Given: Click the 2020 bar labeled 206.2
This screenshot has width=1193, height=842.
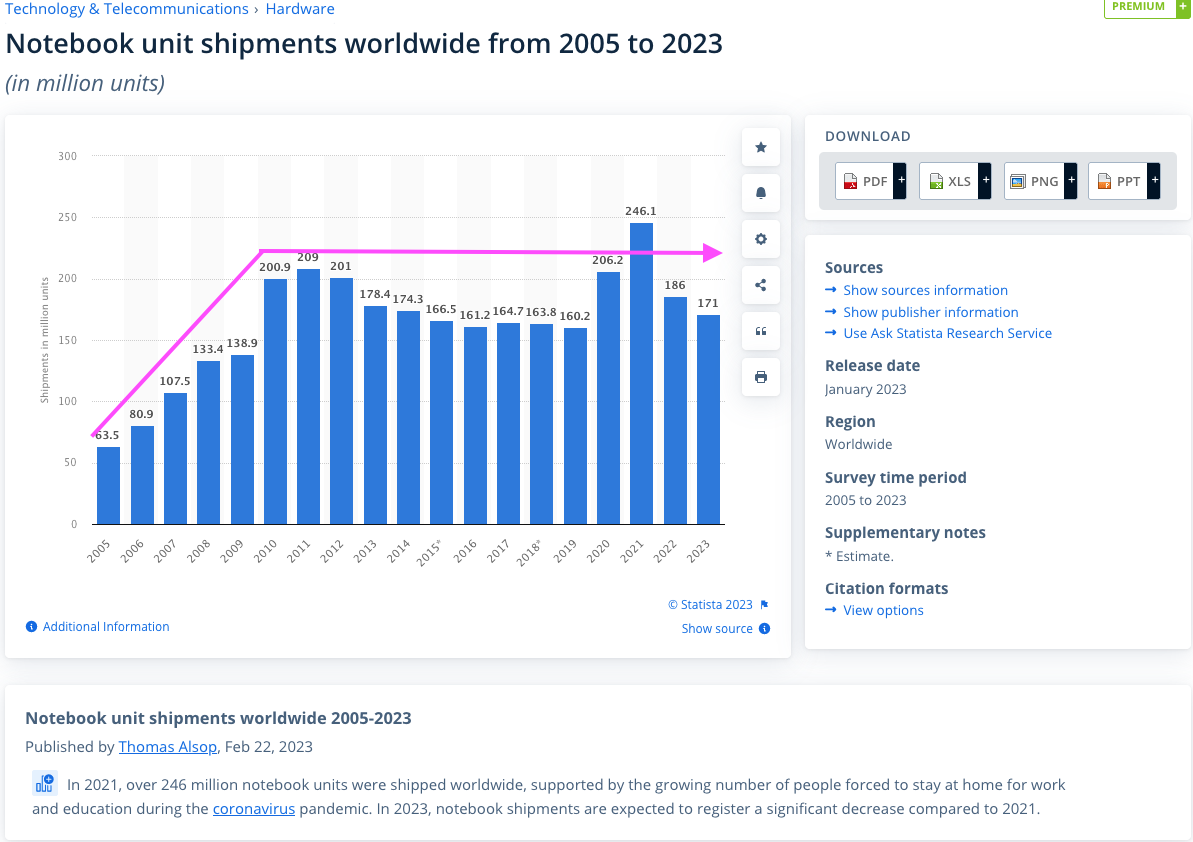Looking at the screenshot, I should (608, 399).
